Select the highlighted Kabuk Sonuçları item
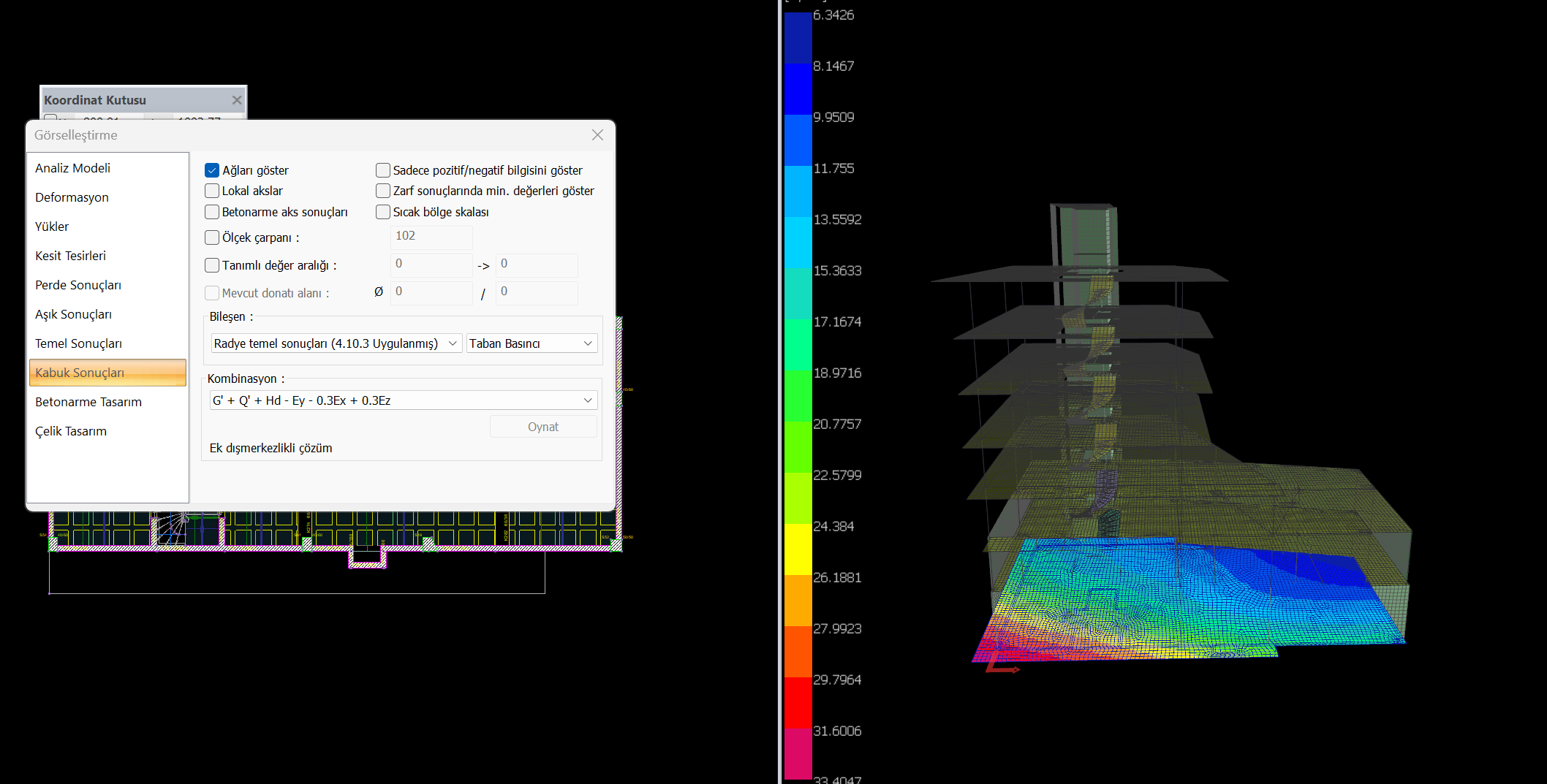 click(x=107, y=373)
